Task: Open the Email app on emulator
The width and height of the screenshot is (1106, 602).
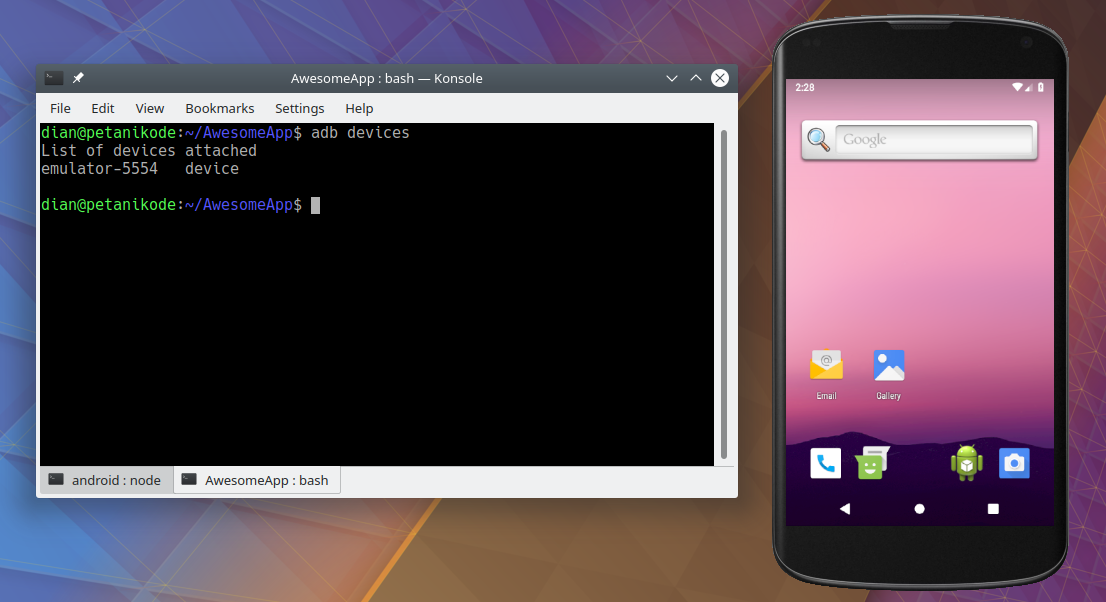Action: click(x=826, y=374)
